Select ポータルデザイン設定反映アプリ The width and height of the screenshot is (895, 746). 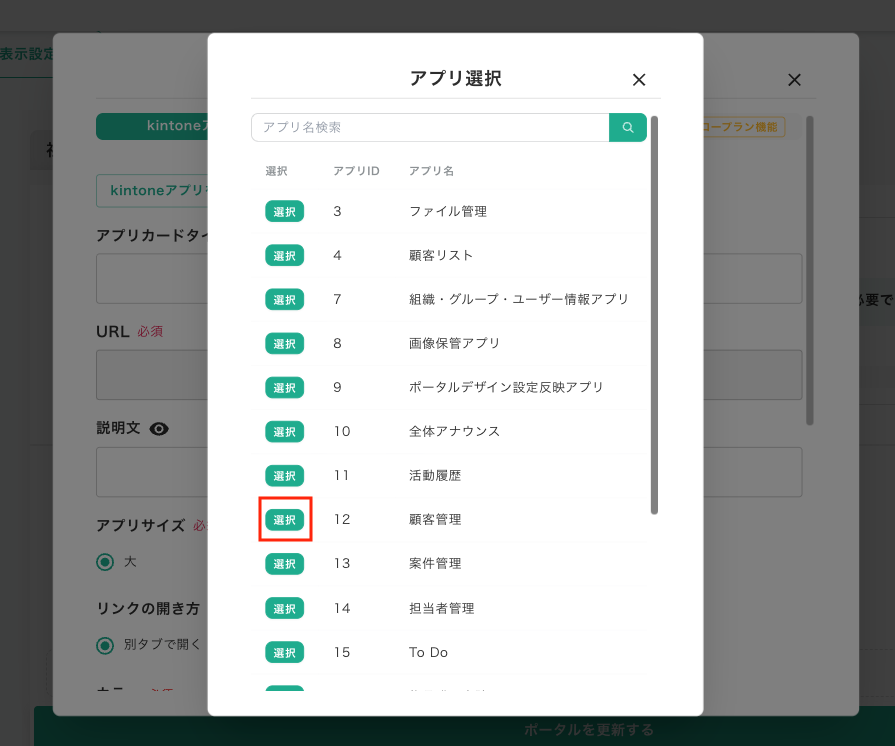284,387
